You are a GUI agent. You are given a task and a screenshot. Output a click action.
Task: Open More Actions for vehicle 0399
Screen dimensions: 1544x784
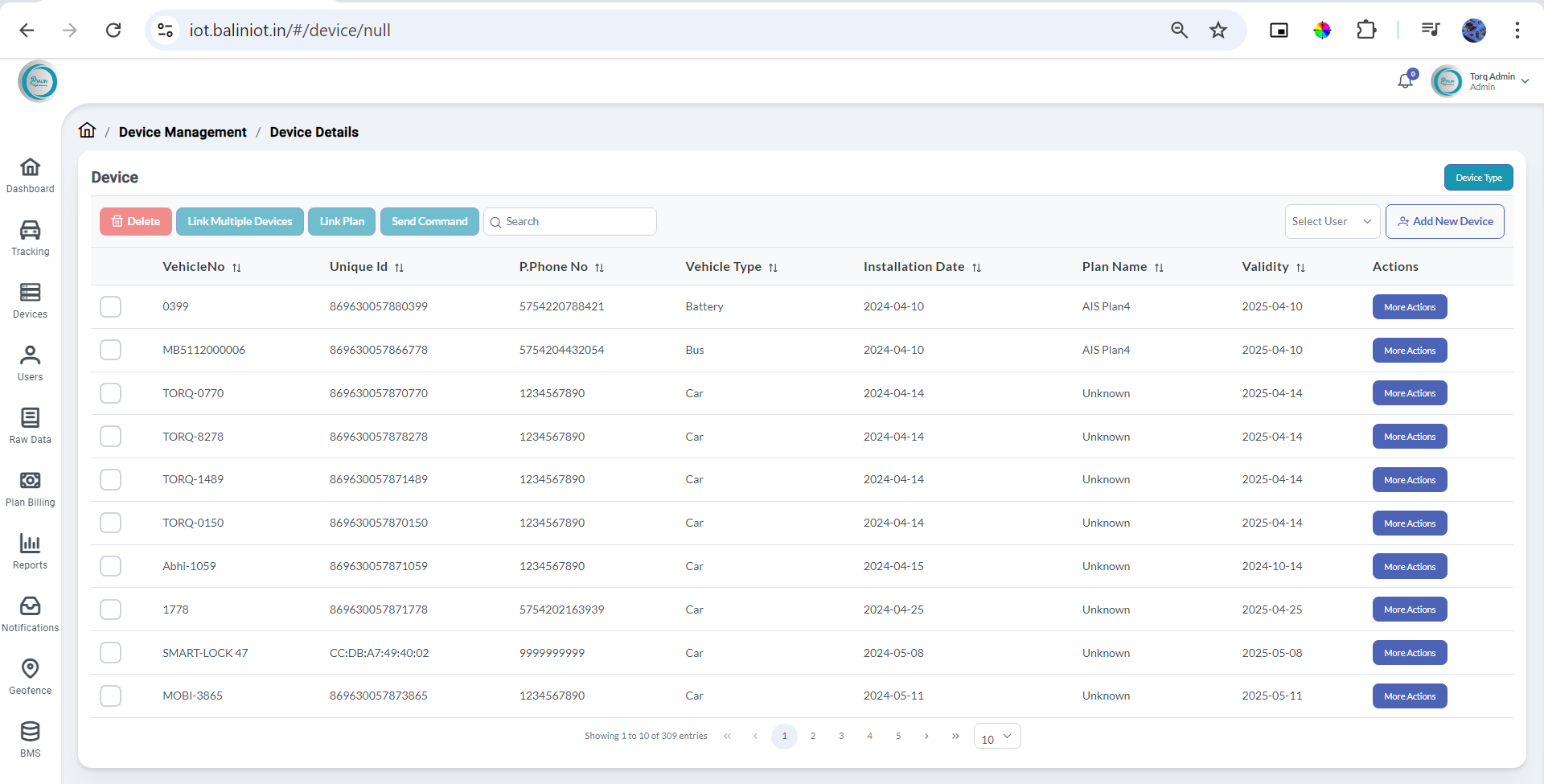coord(1409,307)
